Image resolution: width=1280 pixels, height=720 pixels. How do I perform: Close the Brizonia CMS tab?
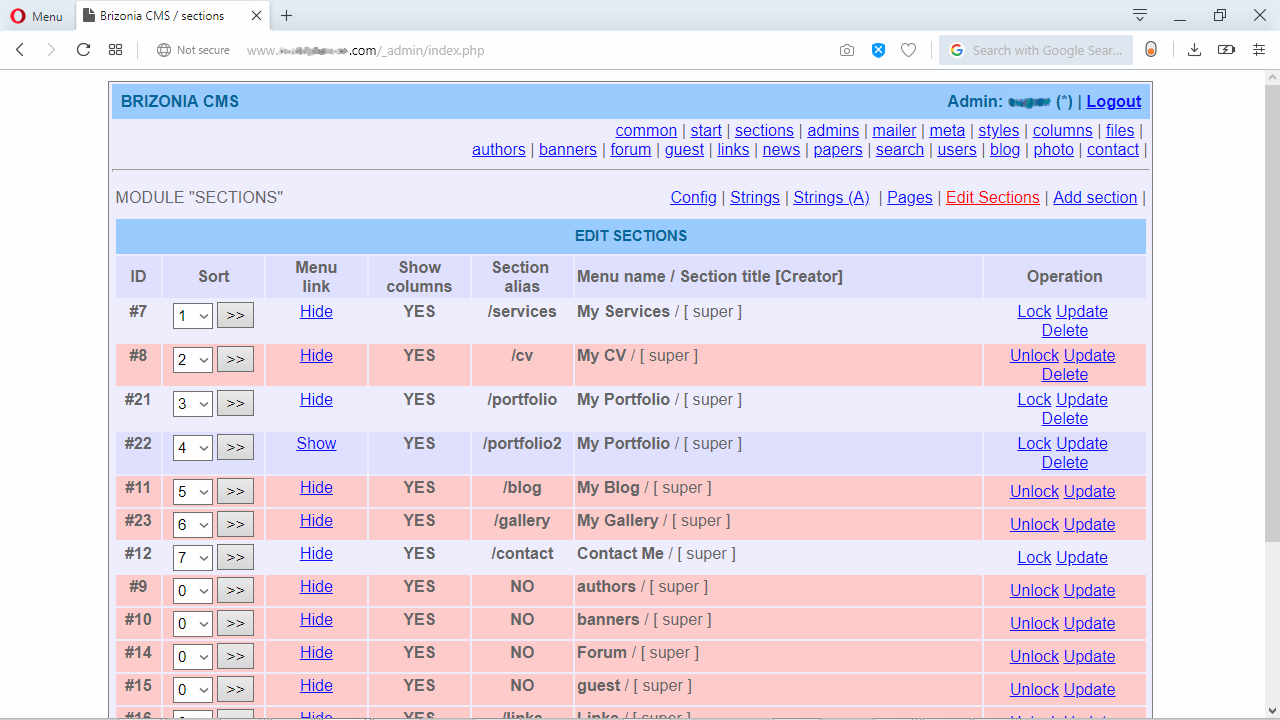[257, 16]
